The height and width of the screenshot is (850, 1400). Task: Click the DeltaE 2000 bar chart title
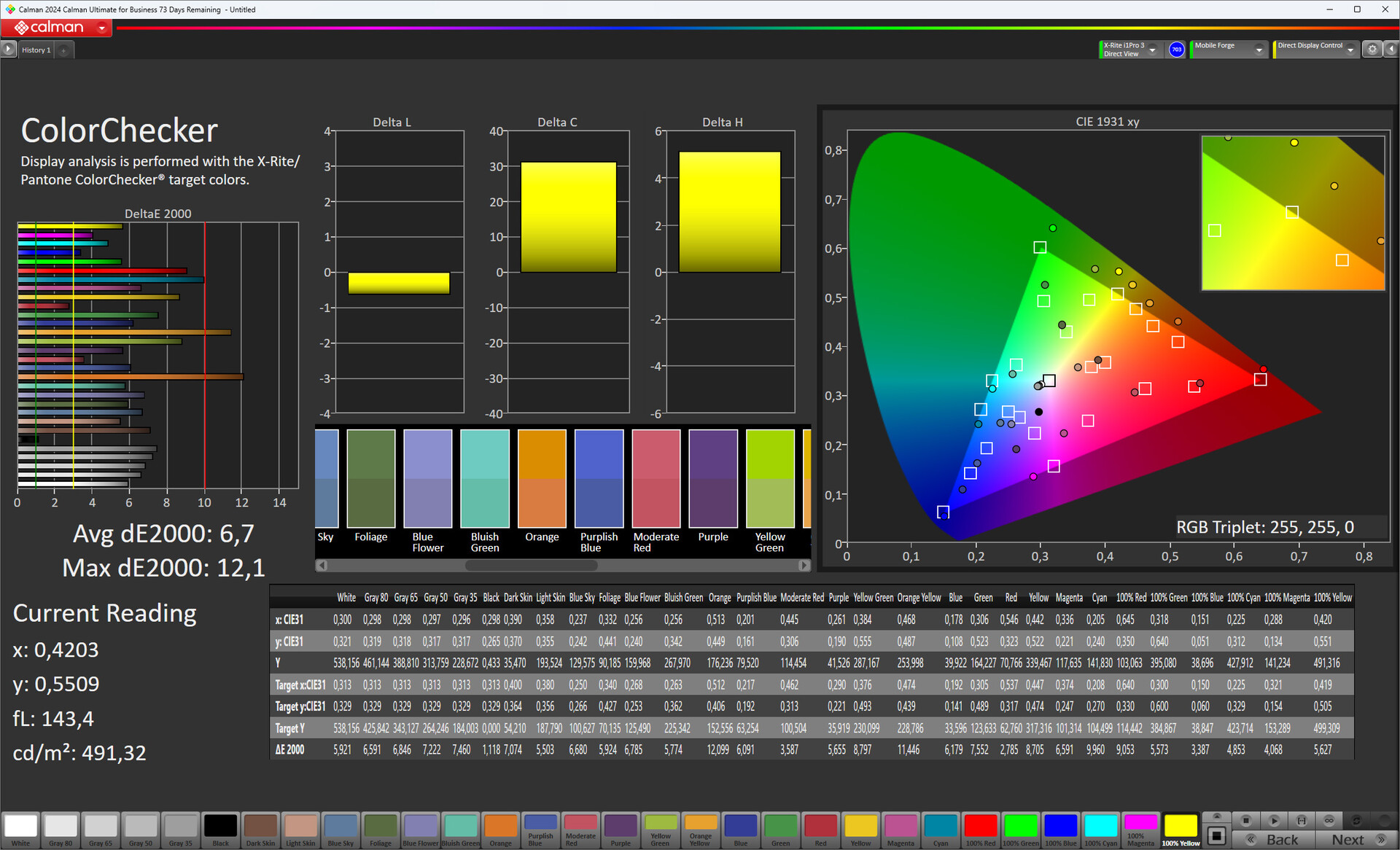click(x=158, y=214)
